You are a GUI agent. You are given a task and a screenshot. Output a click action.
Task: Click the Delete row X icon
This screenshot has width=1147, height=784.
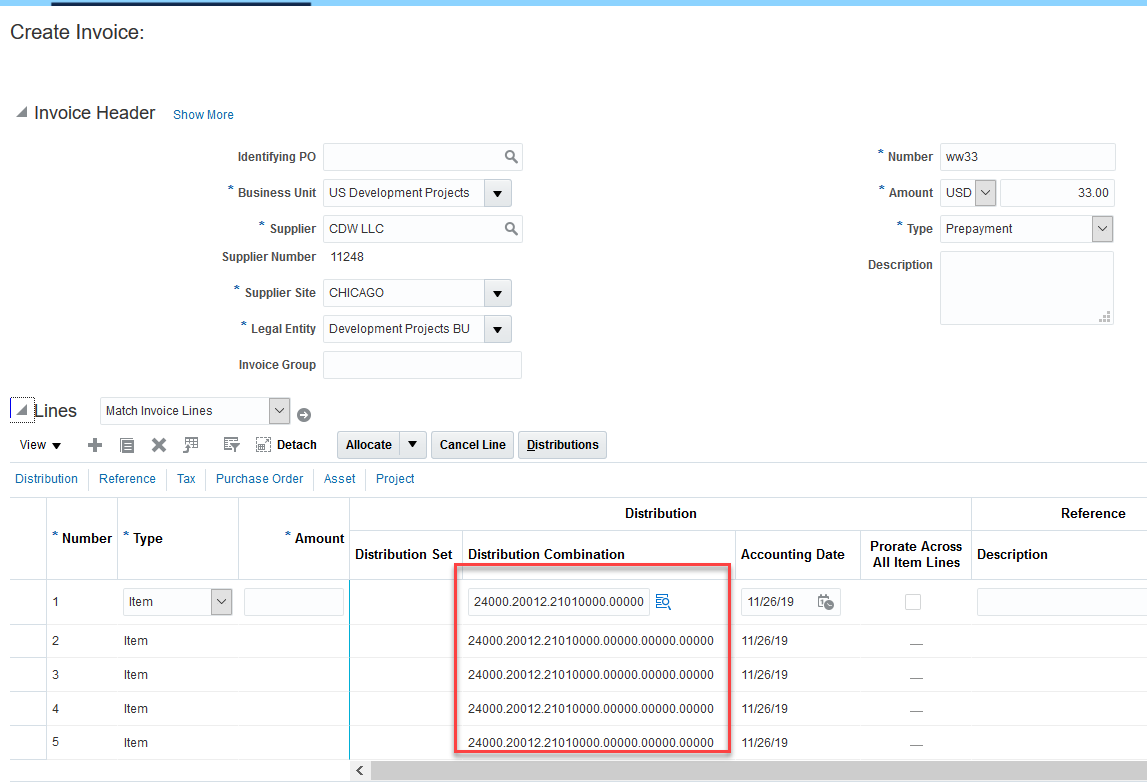(x=158, y=445)
